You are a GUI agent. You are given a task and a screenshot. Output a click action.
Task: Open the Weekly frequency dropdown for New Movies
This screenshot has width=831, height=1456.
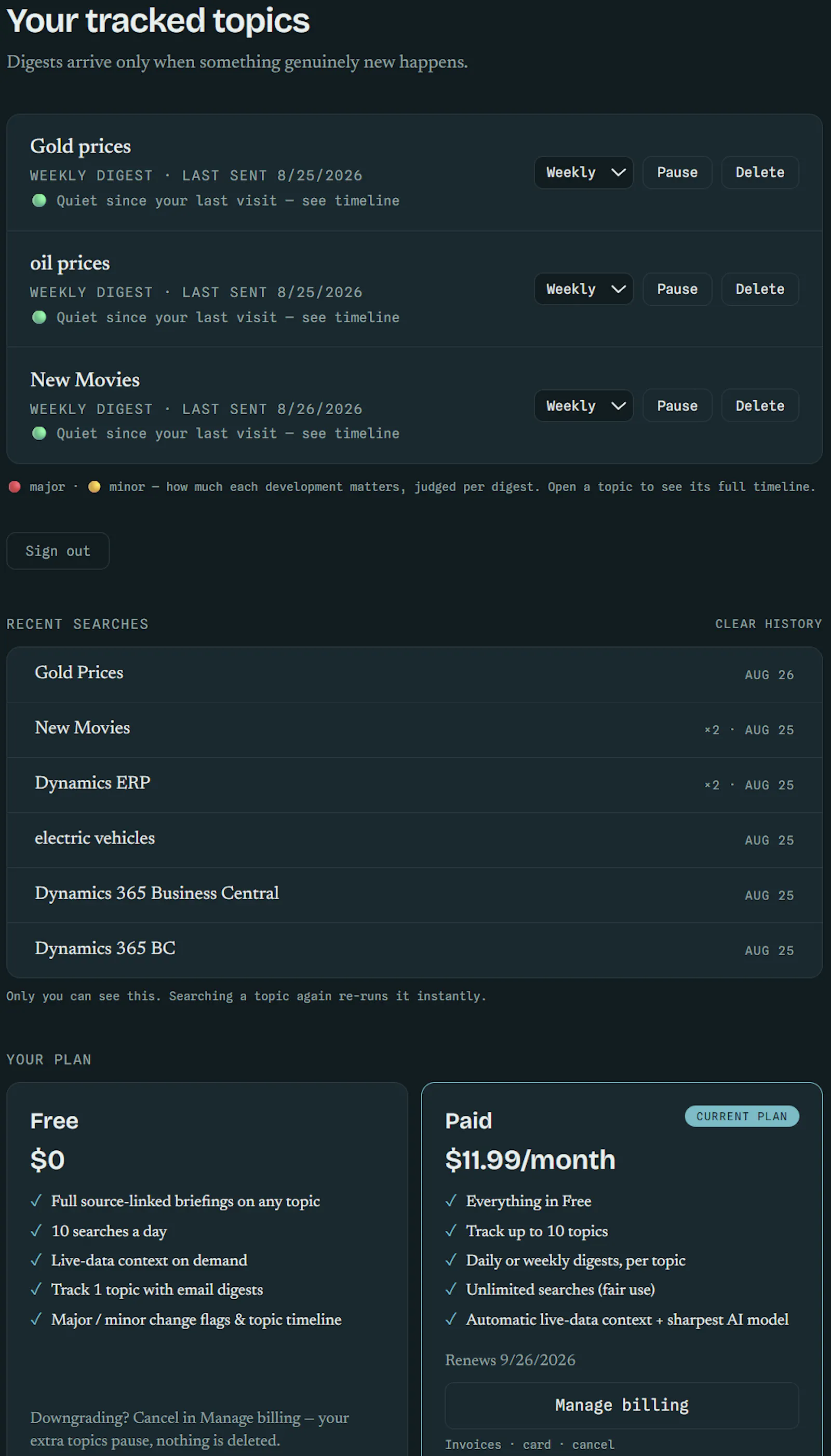pyautogui.click(x=583, y=405)
